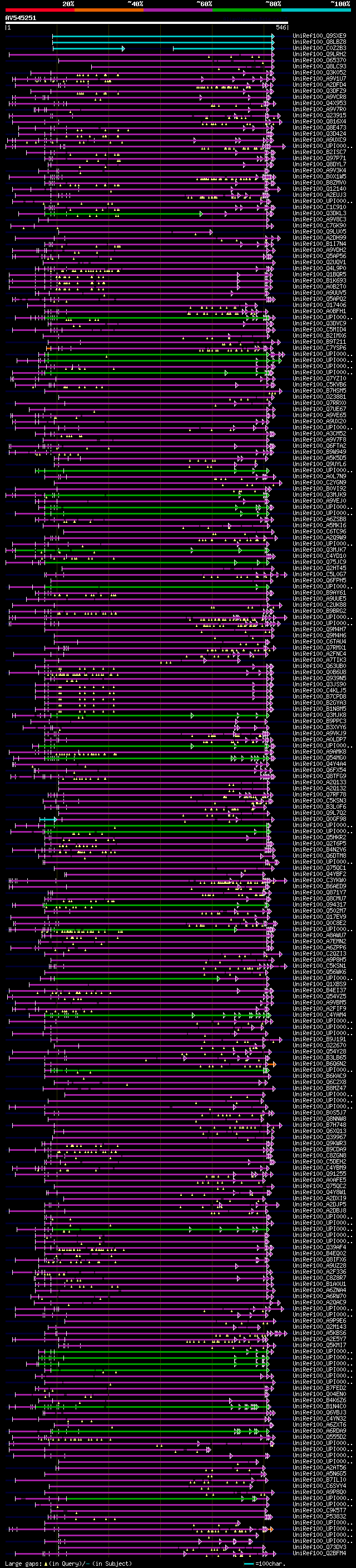
Task: Select the UniRef100_O17406 label
Action: tap(319, 305)
